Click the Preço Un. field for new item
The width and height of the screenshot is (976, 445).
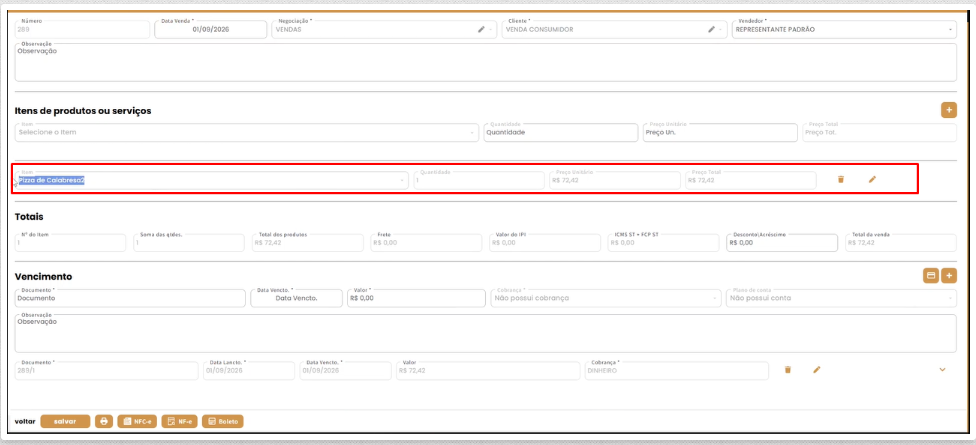[x=720, y=133]
